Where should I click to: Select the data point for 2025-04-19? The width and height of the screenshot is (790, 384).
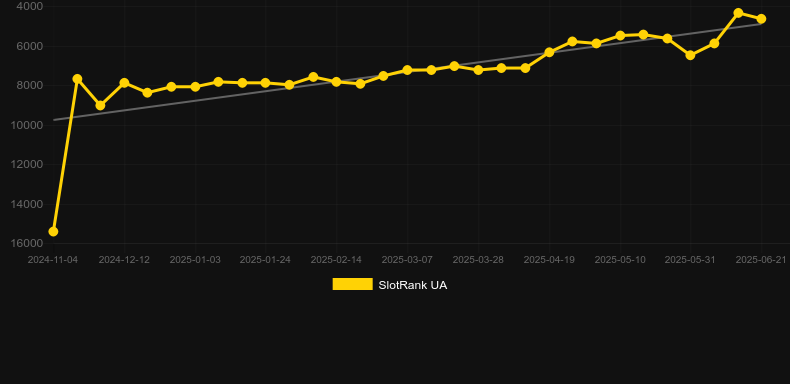[549, 52]
